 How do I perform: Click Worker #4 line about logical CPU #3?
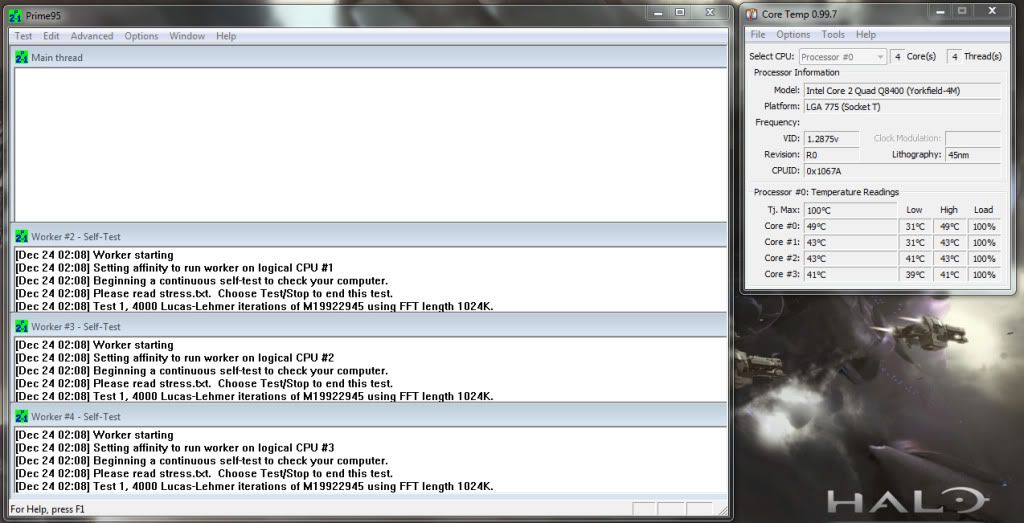pos(174,448)
